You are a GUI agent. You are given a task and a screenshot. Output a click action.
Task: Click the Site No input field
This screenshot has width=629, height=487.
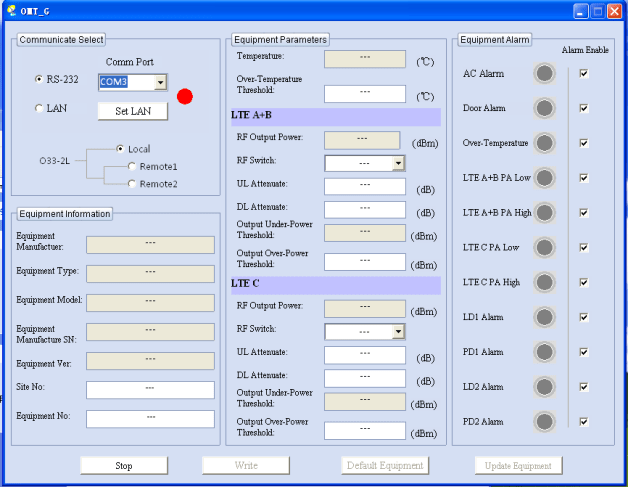(150, 389)
